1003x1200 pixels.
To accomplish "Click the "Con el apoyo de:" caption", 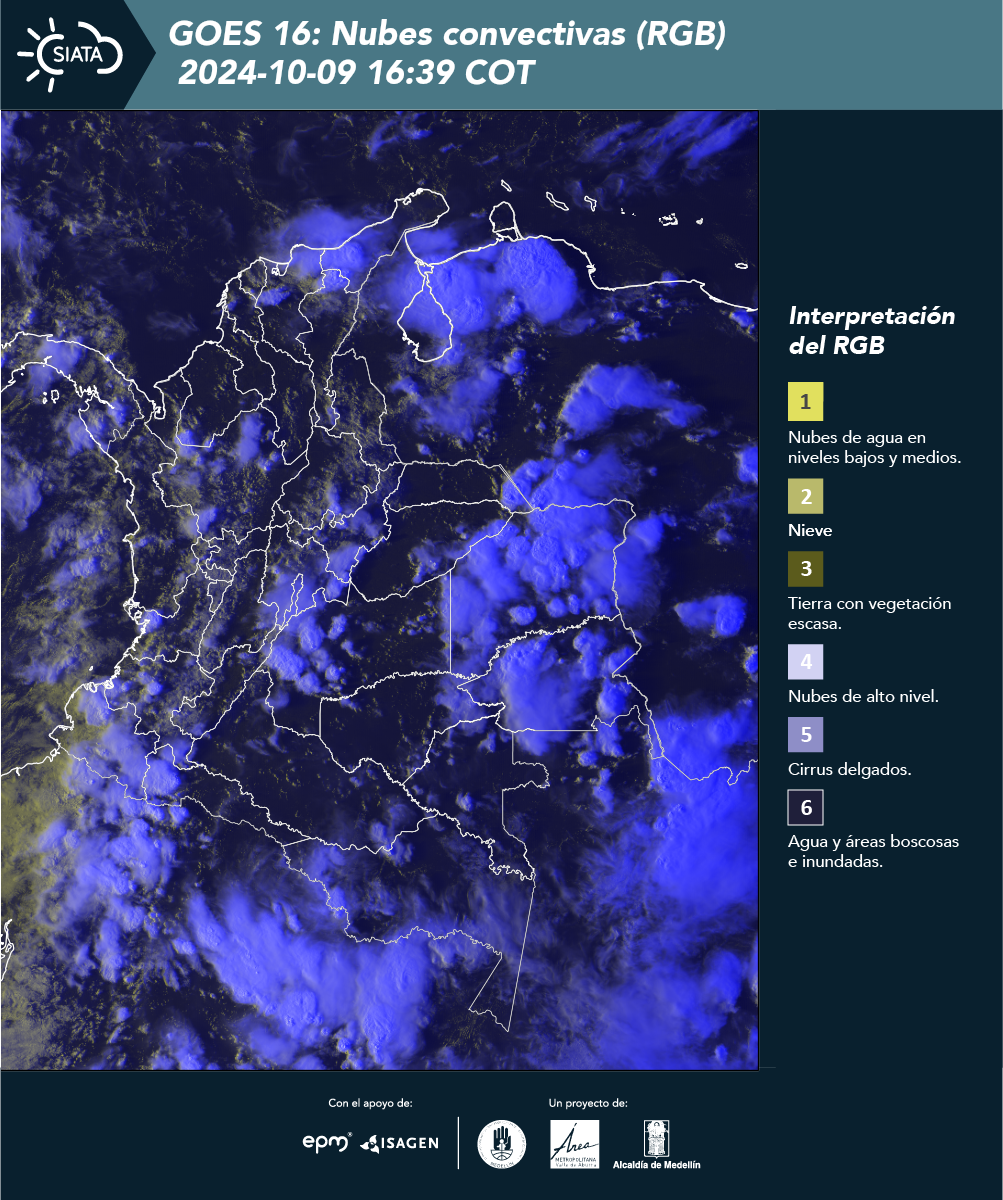I will point(370,1103).
